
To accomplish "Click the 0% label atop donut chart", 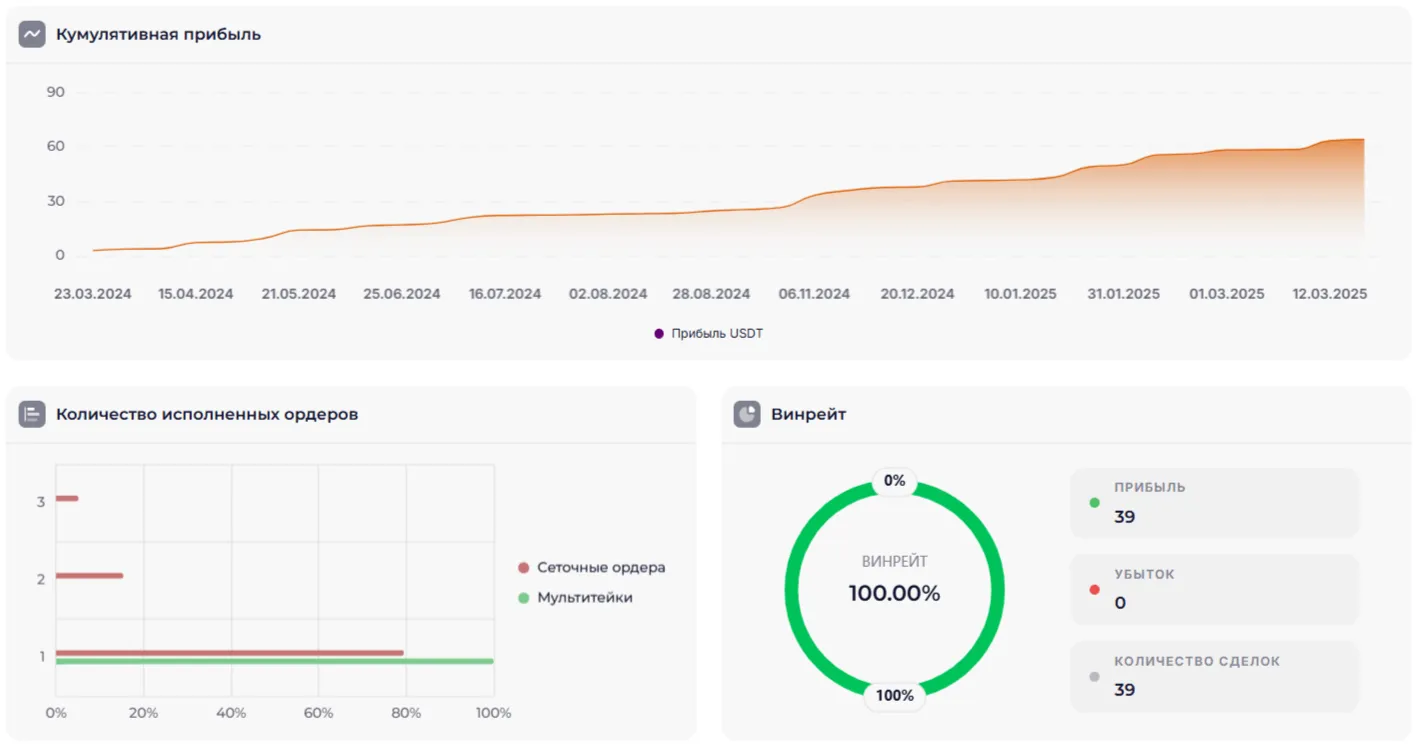I will pos(894,481).
